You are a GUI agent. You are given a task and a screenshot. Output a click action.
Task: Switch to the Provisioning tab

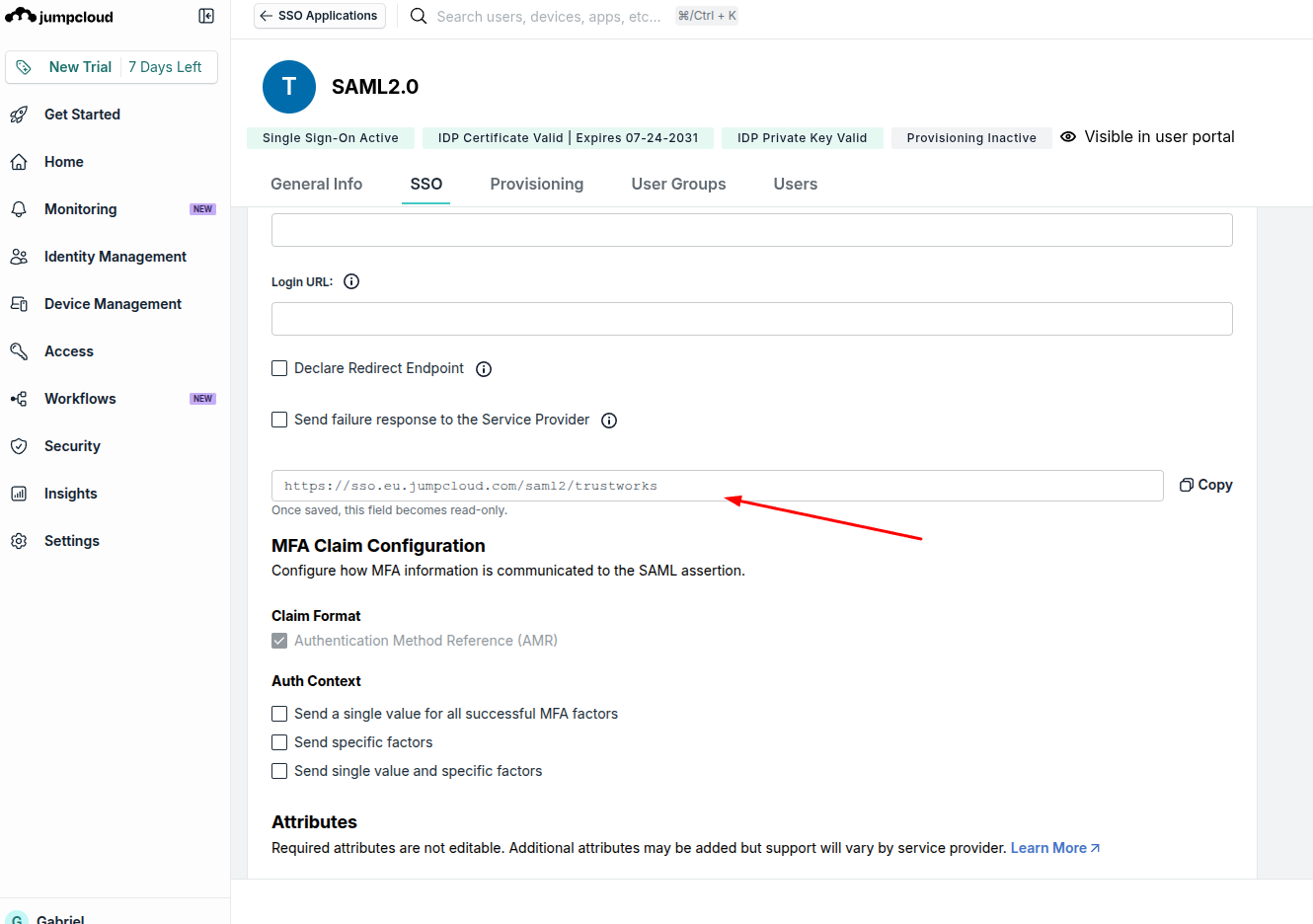(537, 184)
